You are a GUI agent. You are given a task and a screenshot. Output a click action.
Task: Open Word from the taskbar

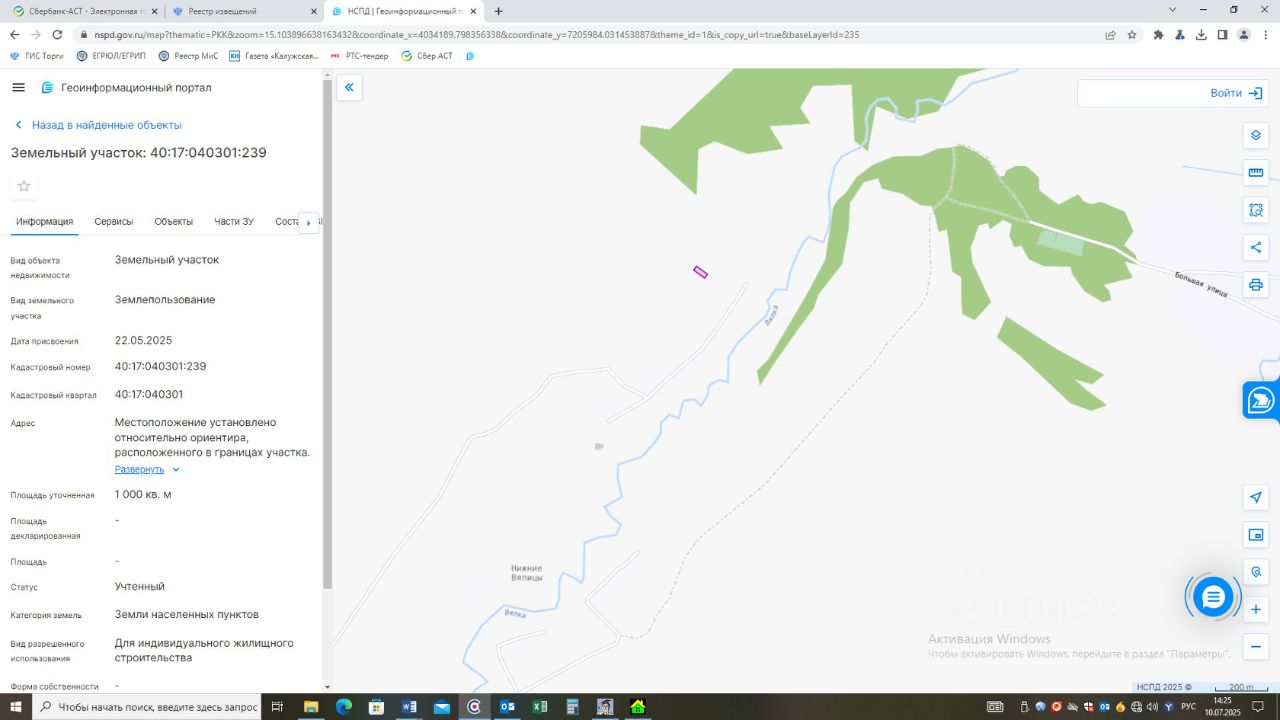pyautogui.click(x=409, y=707)
